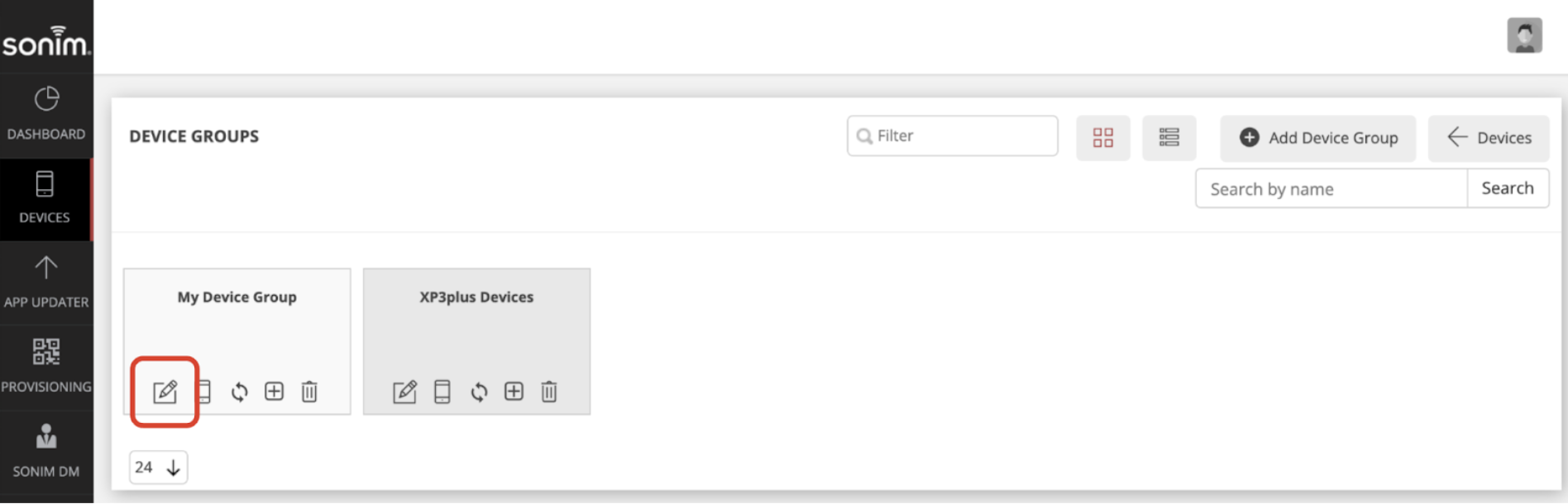Switch to list view layout
Viewport: 1568px width, 504px height.
1169,138
